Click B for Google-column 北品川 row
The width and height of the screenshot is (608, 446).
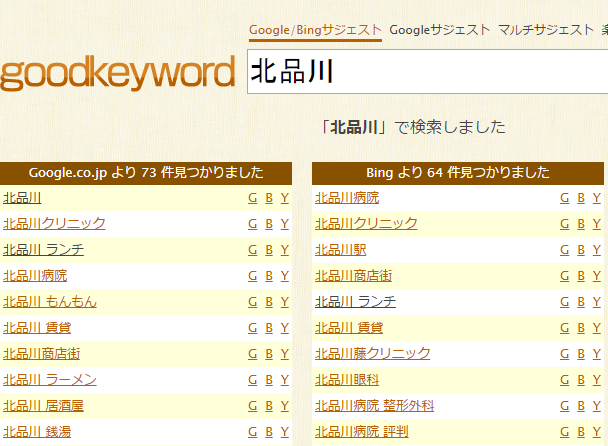(269, 198)
